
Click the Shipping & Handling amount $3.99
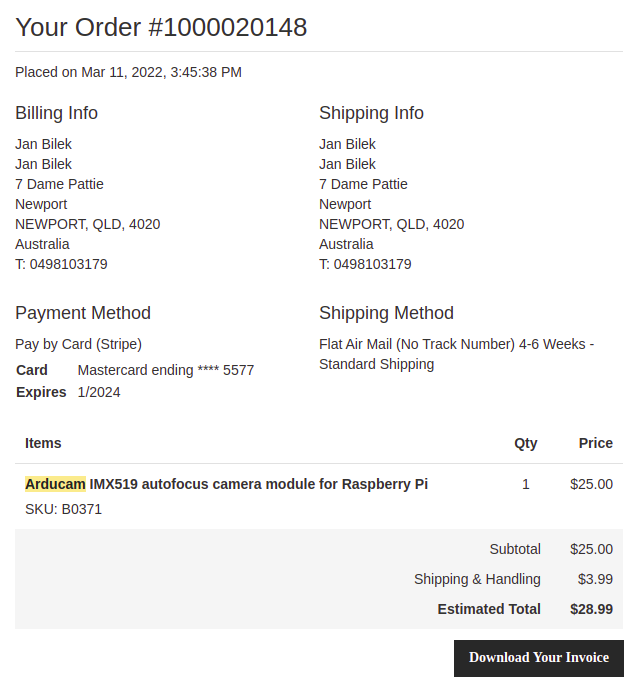click(595, 579)
